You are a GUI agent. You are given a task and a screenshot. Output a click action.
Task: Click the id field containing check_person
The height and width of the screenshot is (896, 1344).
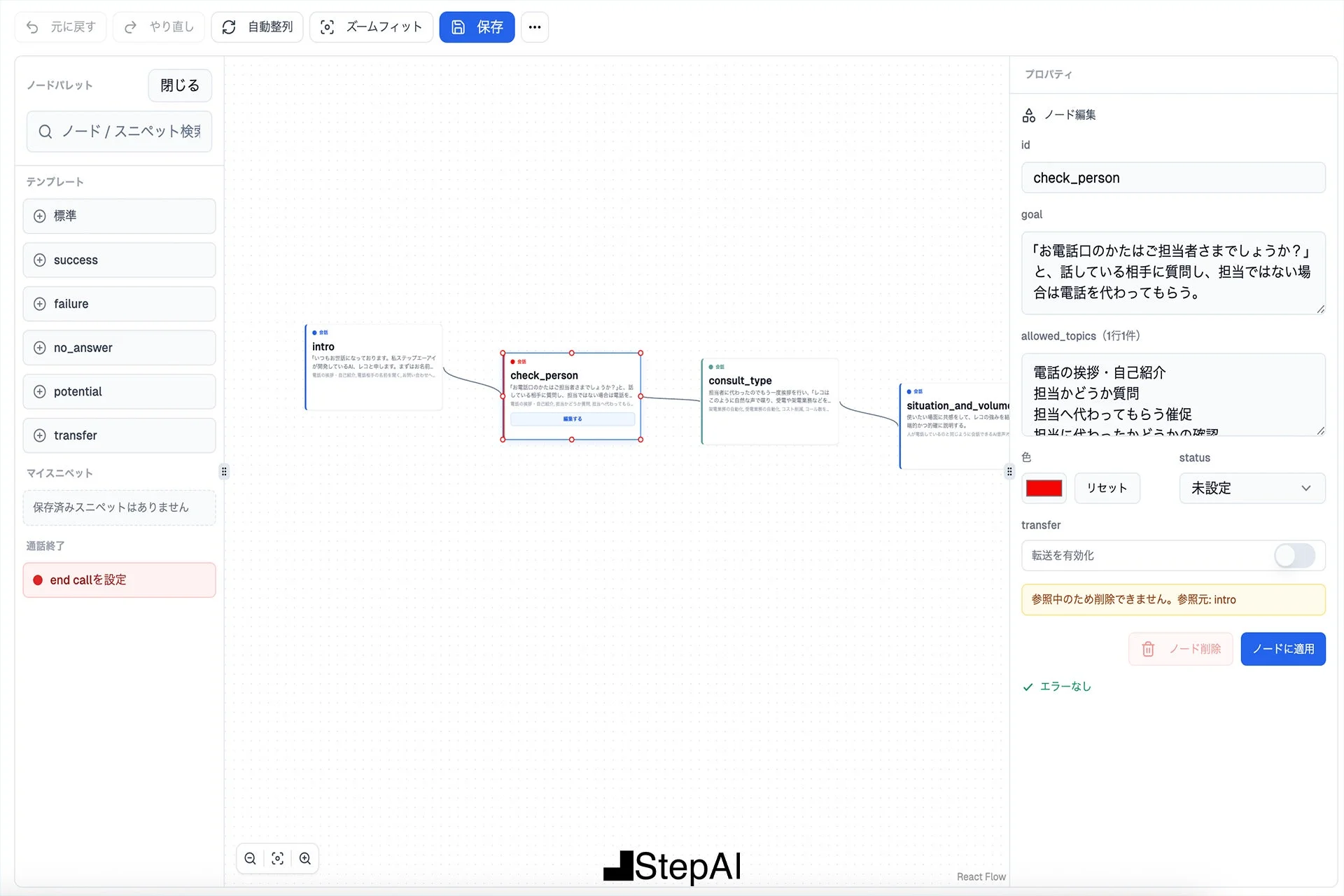1173,178
